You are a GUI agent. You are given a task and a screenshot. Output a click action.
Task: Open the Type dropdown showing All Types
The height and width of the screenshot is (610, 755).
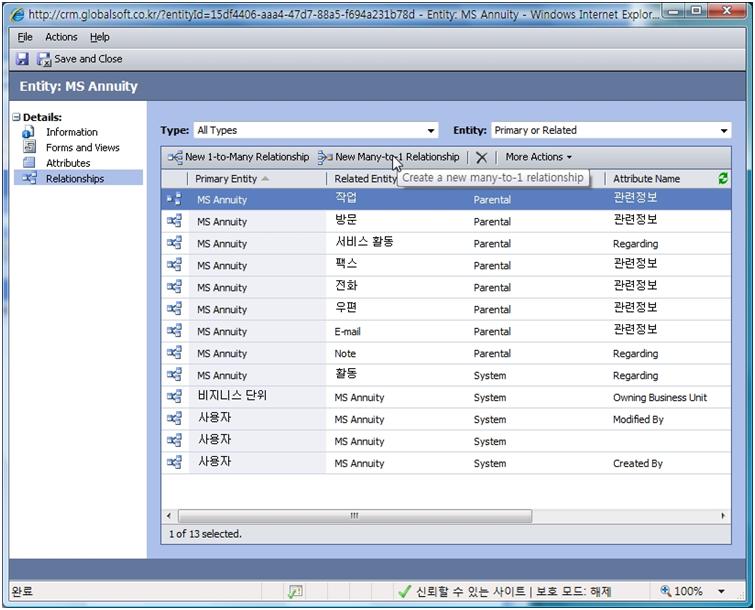coord(316,130)
